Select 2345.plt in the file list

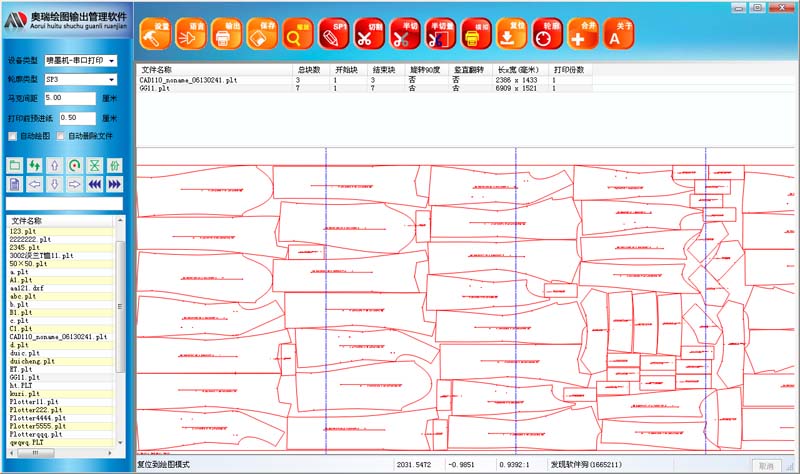pos(60,248)
